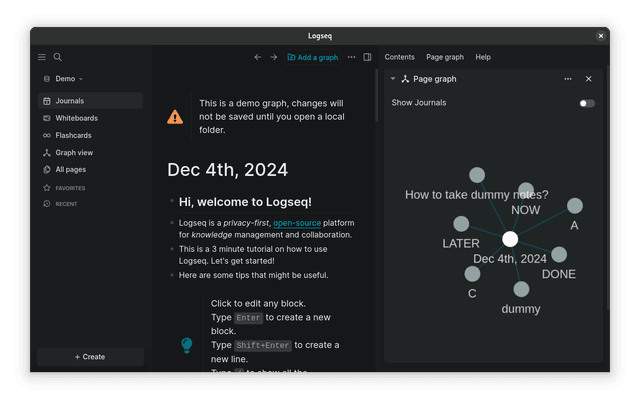Select the LATER node in page graph
This screenshot has height=405, width=640.
coord(461,224)
